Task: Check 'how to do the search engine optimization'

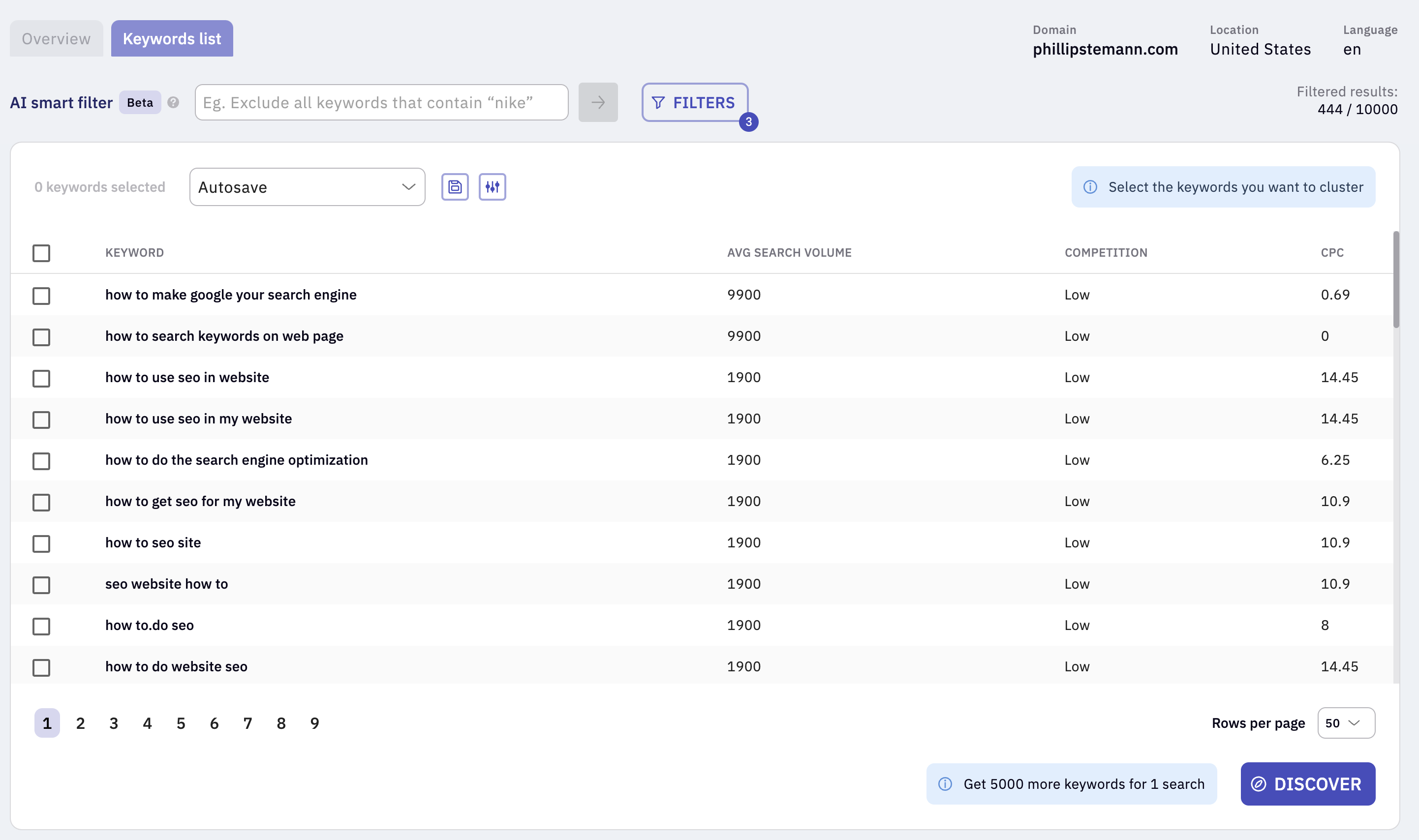Action: (x=41, y=461)
